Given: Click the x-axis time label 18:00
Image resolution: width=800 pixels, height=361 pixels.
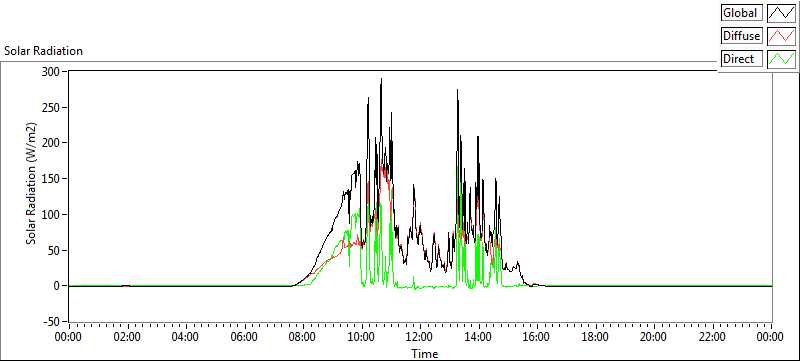Looking at the screenshot, I should coord(595,337).
